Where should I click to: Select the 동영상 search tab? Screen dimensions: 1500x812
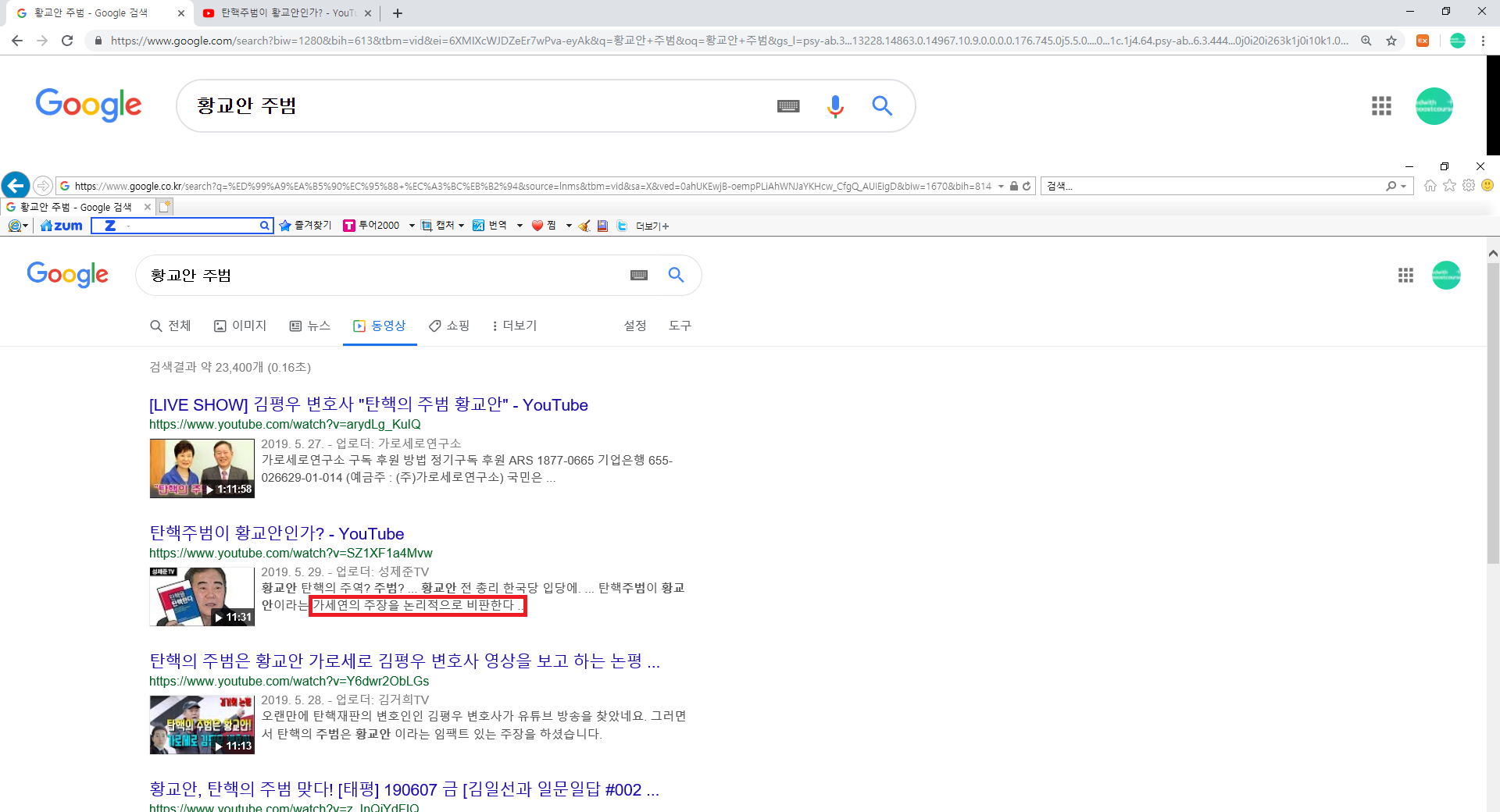(x=380, y=326)
